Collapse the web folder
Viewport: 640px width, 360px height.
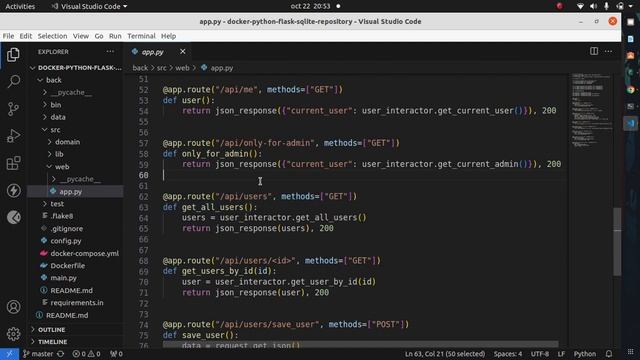tap(76, 167)
